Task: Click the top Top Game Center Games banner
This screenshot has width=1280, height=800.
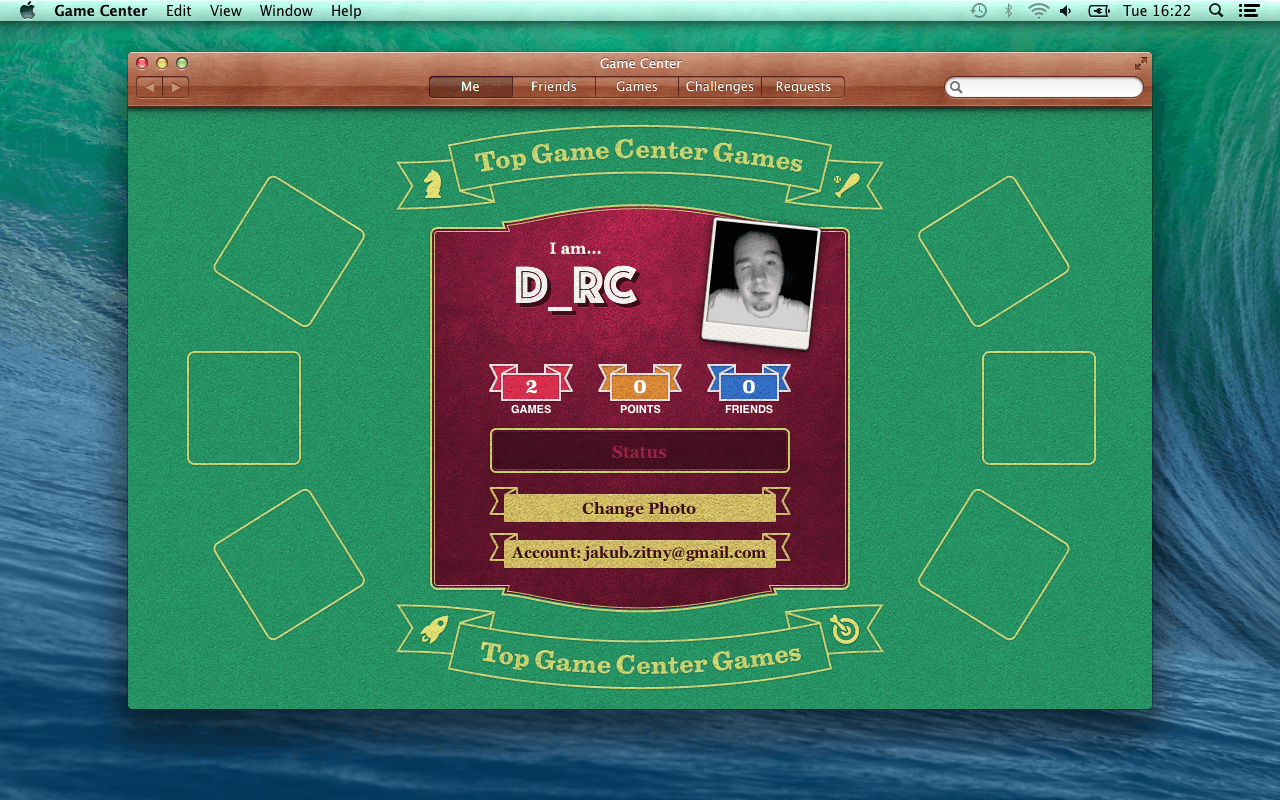Action: click(640, 166)
